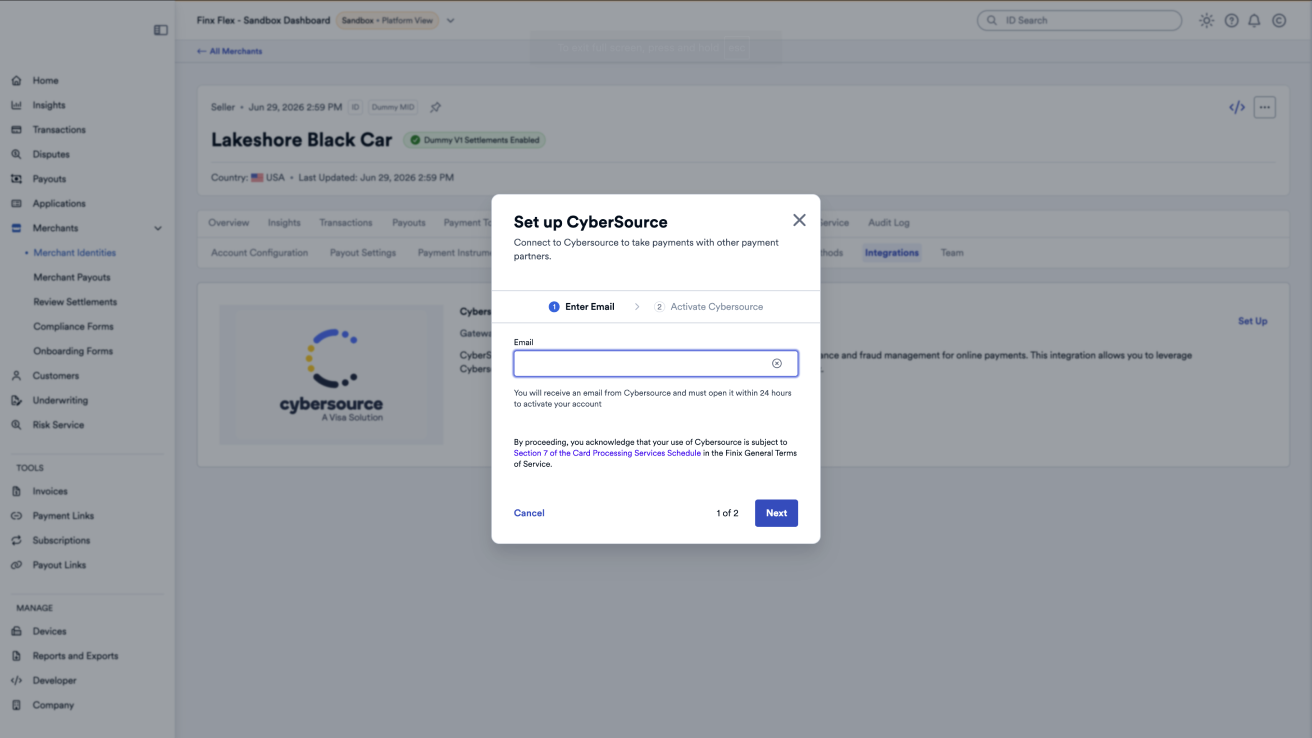Go to Disputes via its sidebar icon

point(16,154)
